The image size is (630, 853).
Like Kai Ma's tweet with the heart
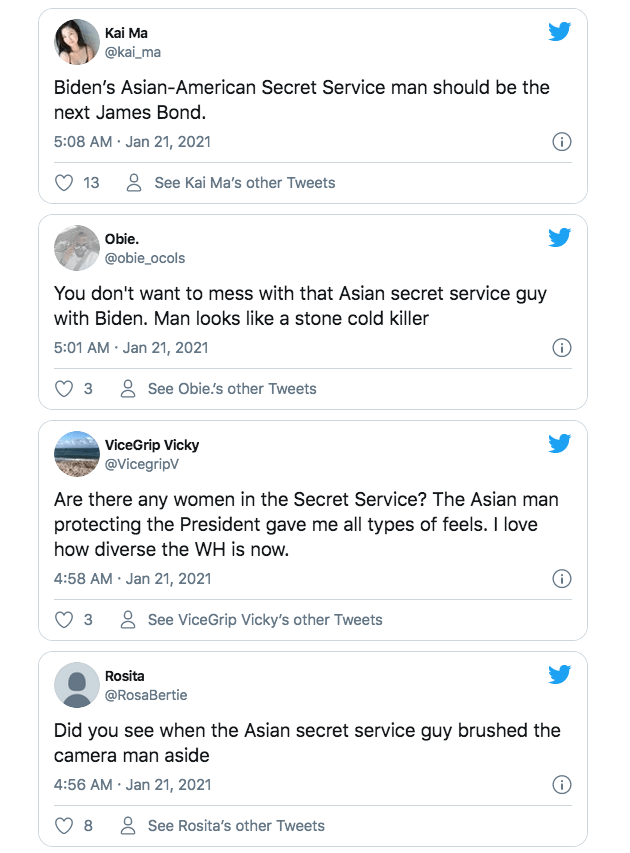tap(64, 183)
